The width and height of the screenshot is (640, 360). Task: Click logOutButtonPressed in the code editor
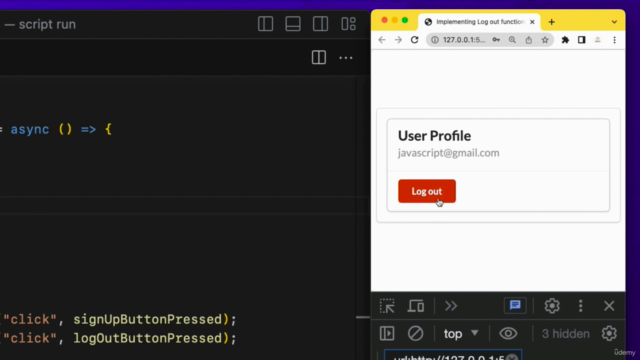148,338
